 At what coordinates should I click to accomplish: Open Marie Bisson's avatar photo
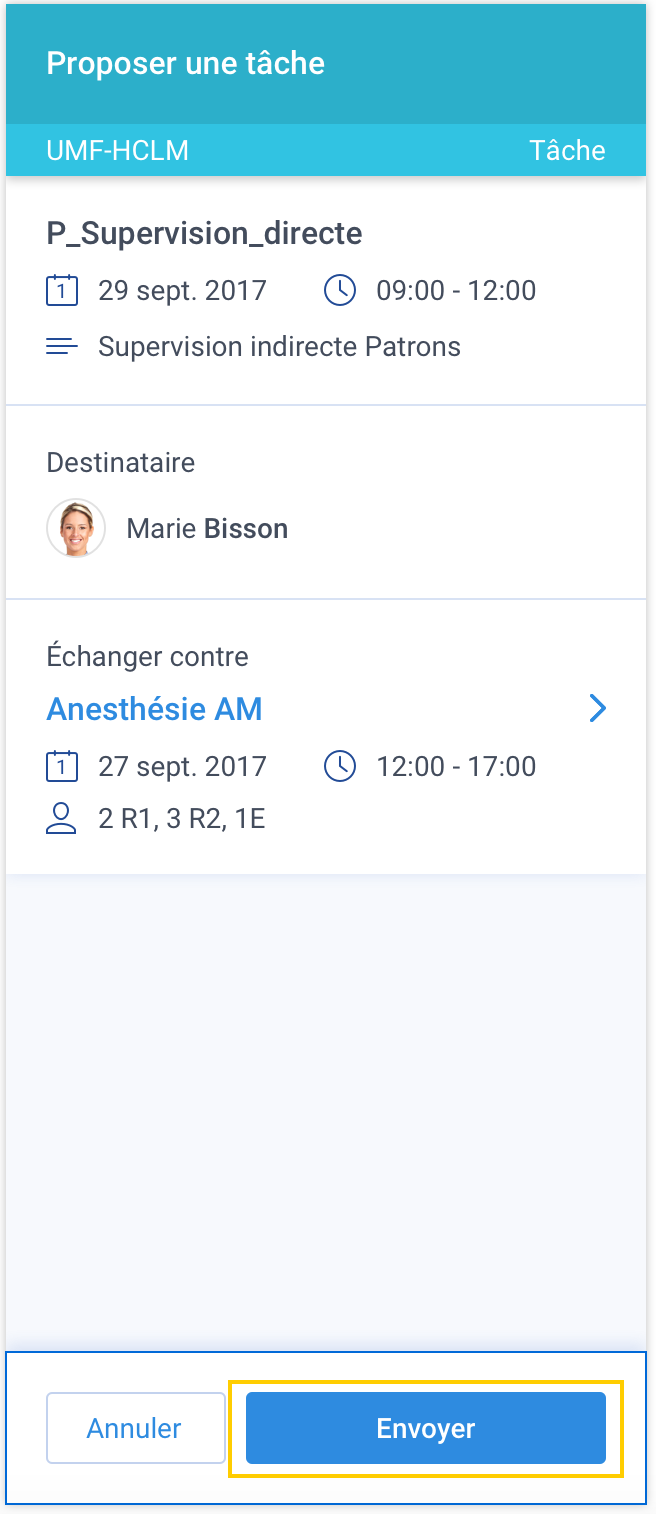coord(76,528)
